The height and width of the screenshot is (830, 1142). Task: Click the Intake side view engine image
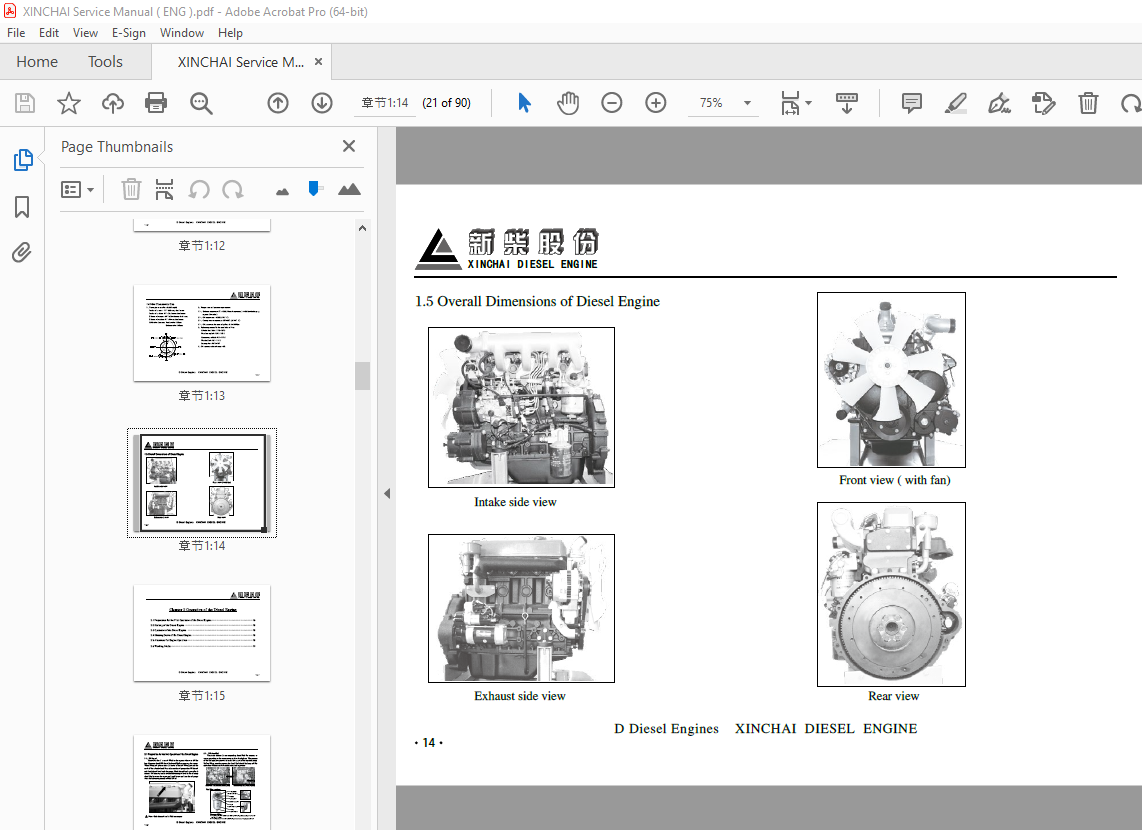click(521, 407)
